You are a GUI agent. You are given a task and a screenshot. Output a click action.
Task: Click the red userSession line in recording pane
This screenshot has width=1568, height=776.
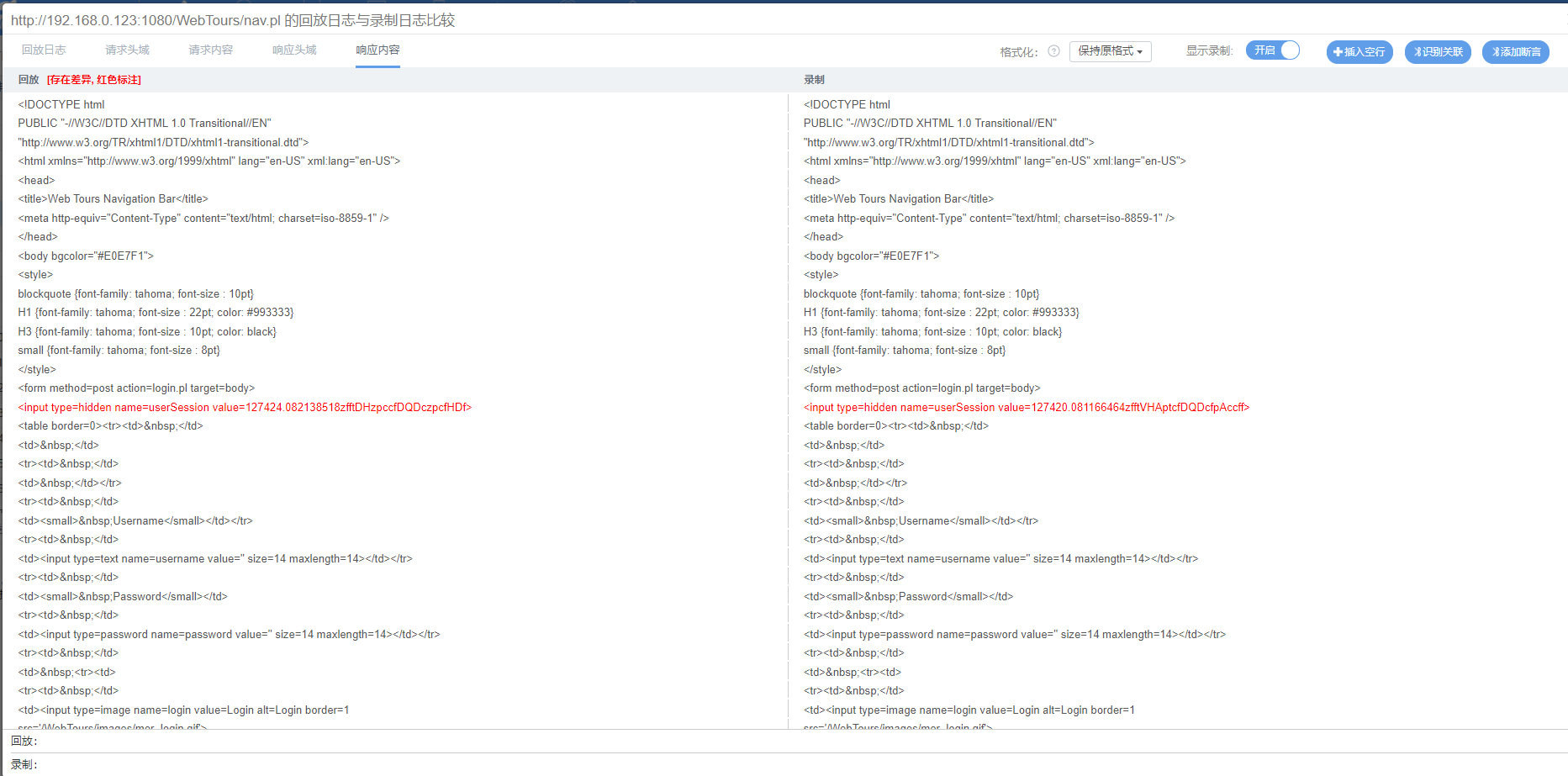click(x=1026, y=408)
